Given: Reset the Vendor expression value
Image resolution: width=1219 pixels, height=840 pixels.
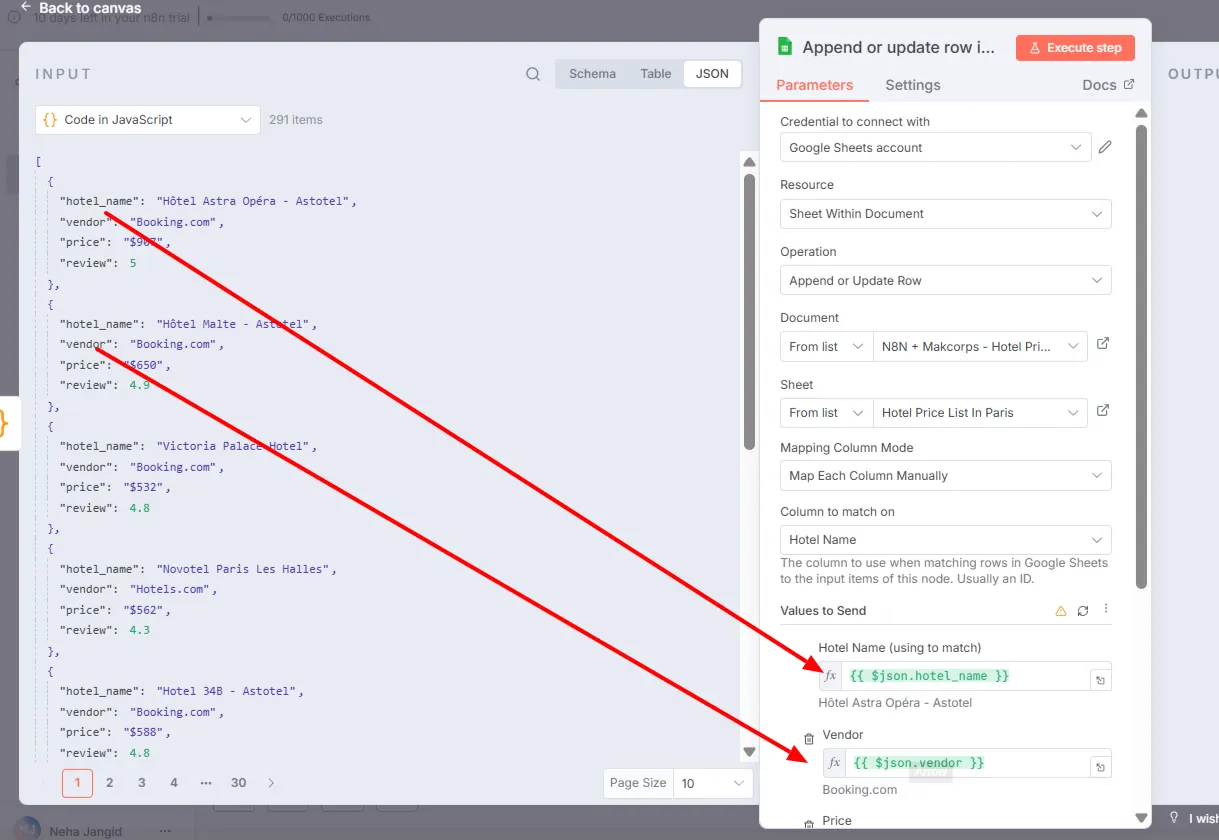Looking at the screenshot, I should pyautogui.click(x=1100, y=767).
